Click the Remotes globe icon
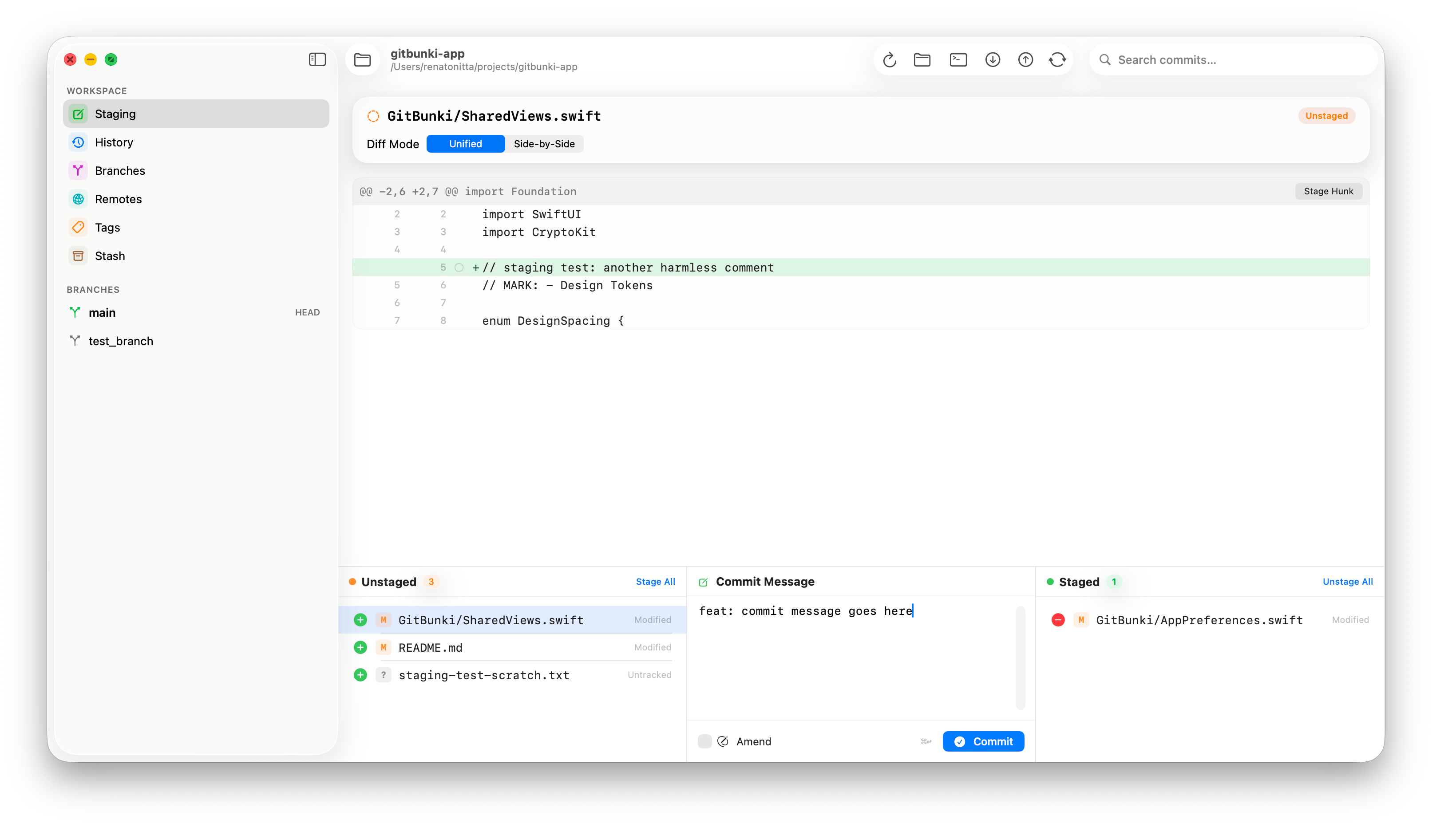The height and width of the screenshot is (827, 1456). point(79,199)
